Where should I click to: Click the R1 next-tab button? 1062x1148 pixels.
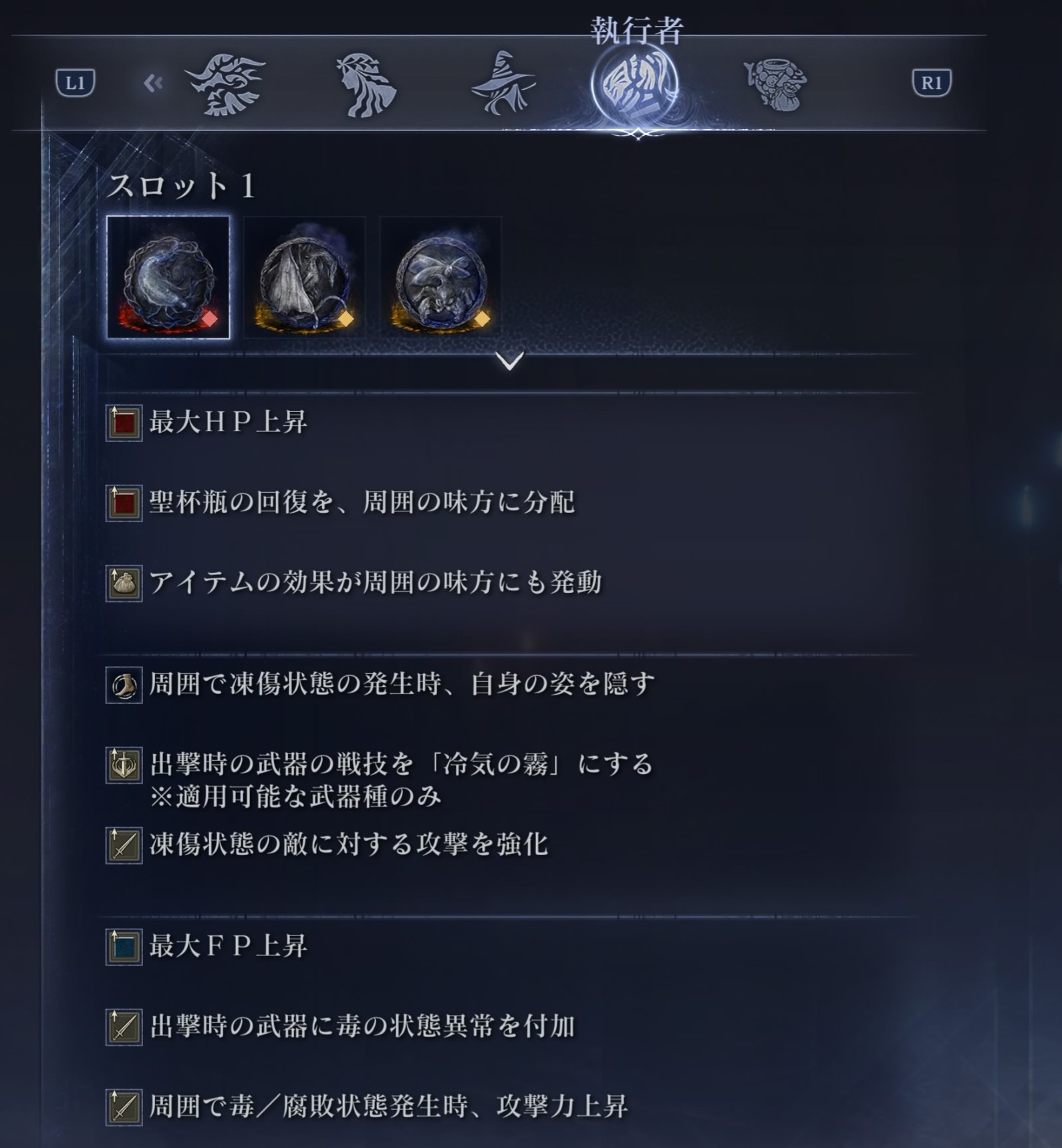(x=932, y=83)
